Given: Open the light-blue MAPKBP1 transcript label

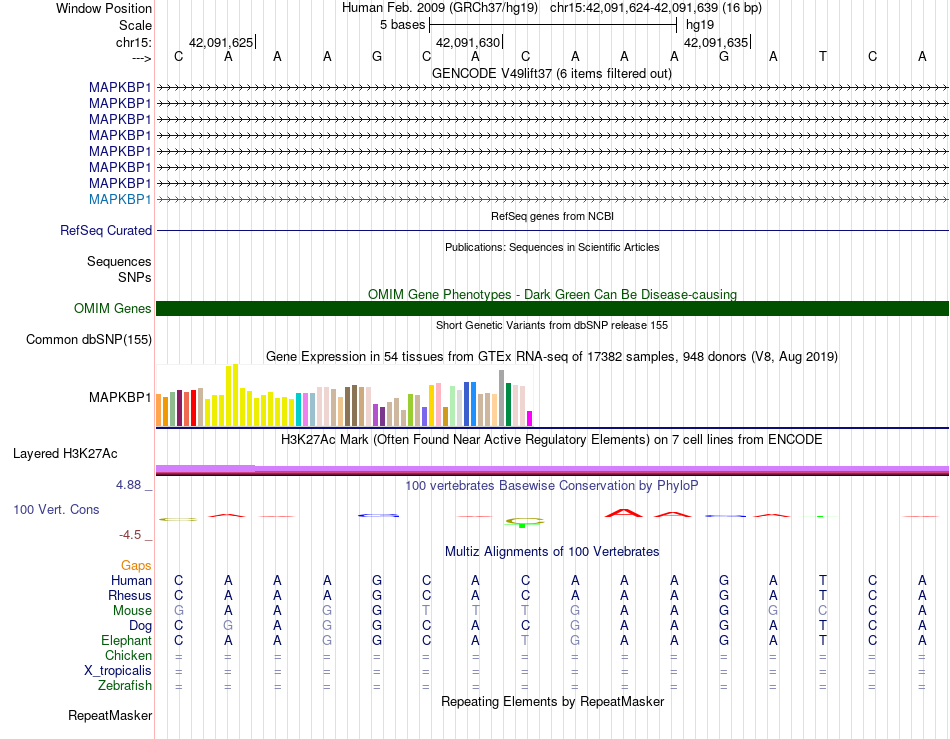Looking at the screenshot, I should pos(120,199).
